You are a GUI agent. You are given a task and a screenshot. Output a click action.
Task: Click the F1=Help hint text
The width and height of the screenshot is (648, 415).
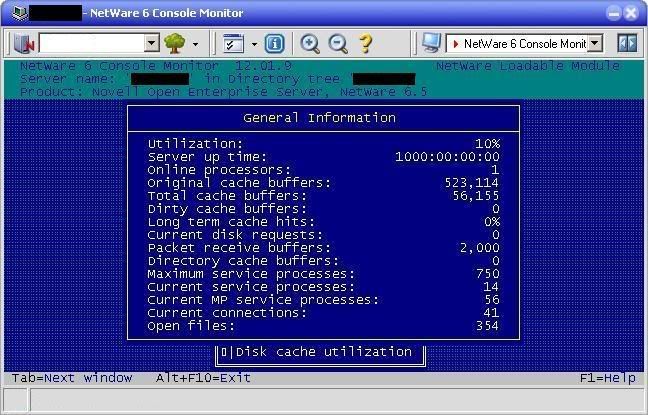click(607, 378)
